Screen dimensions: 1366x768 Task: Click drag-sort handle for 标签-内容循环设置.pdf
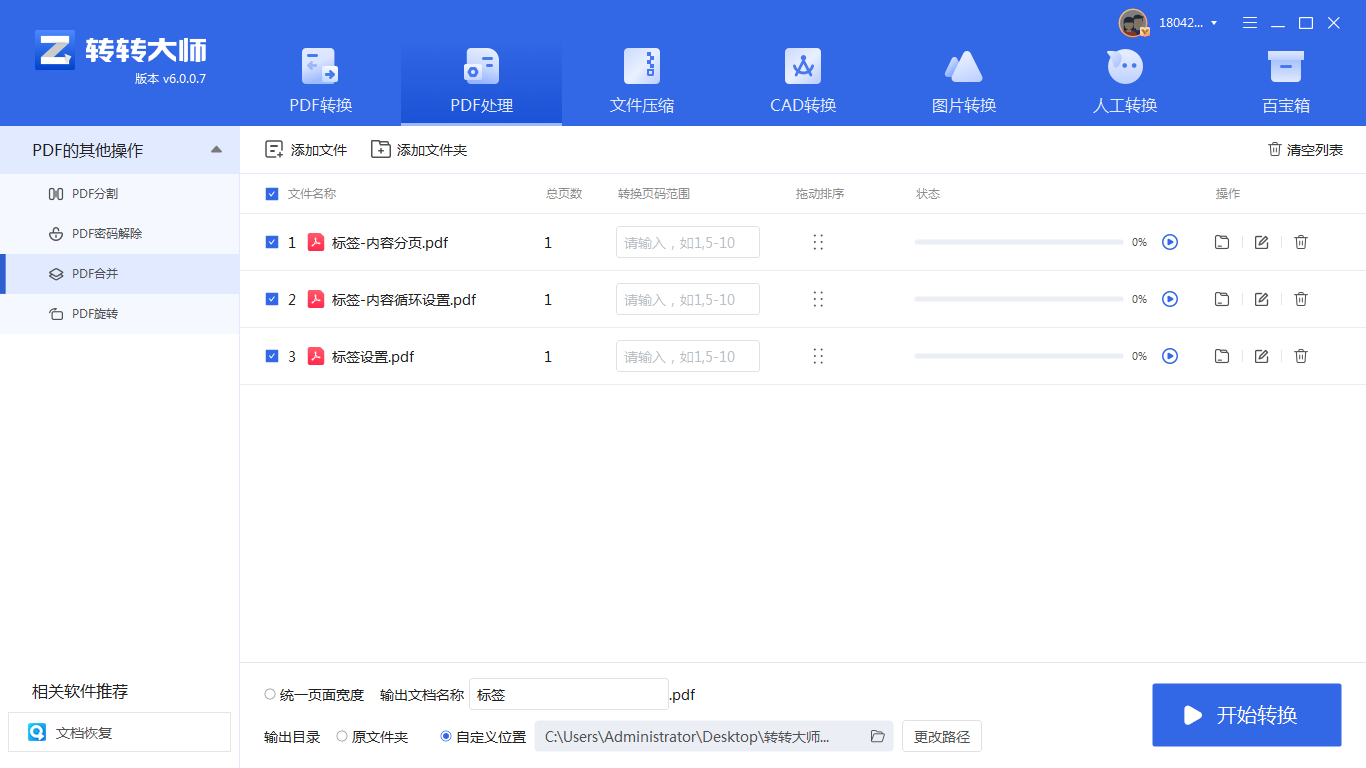[x=818, y=299]
